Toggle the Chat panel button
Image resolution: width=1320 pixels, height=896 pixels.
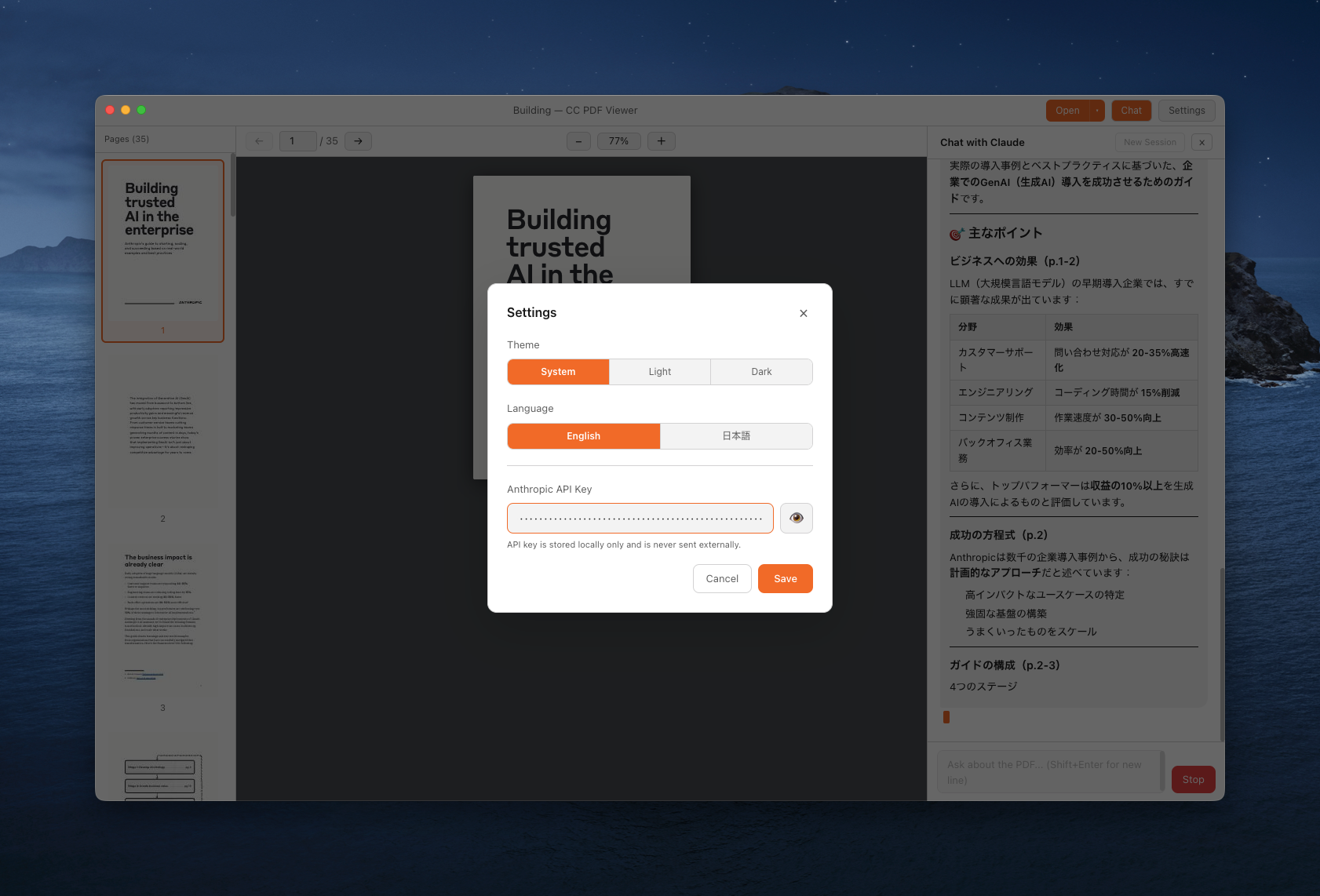1132,111
